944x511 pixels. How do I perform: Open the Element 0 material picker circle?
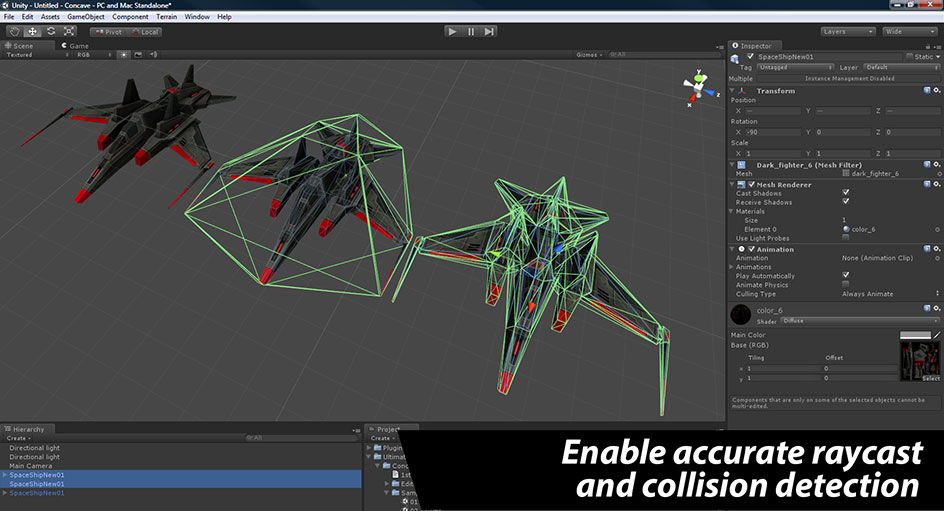[938, 229]
